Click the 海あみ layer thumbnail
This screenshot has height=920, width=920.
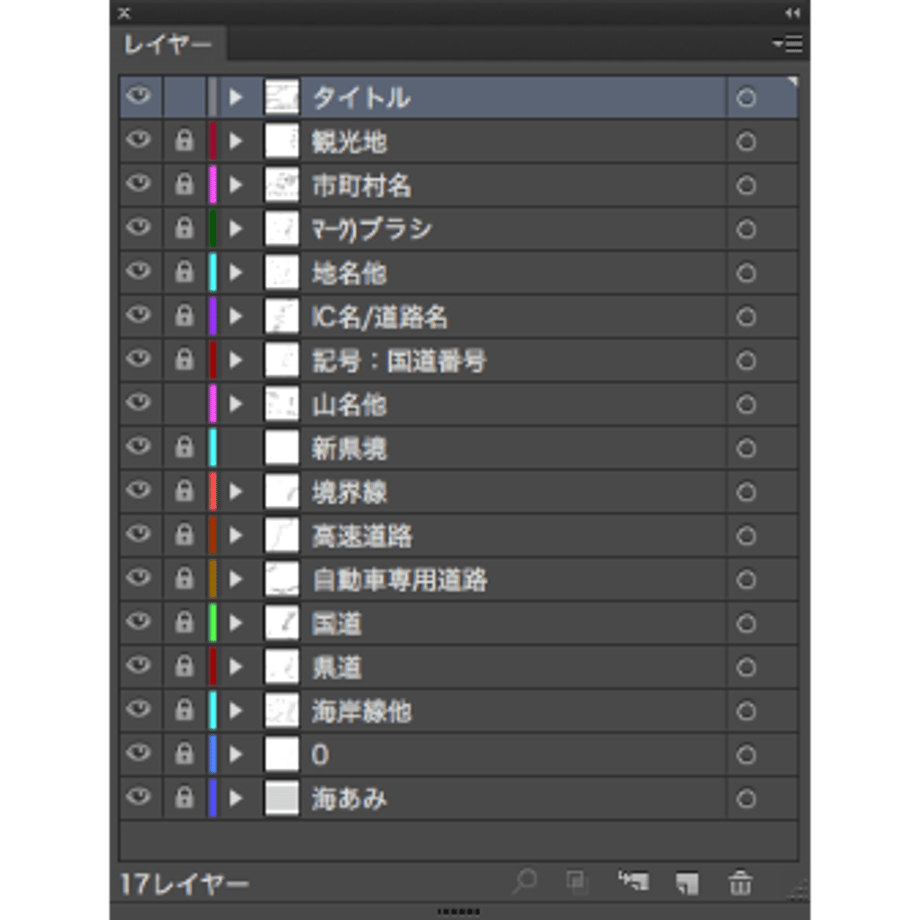pos(282,798)
